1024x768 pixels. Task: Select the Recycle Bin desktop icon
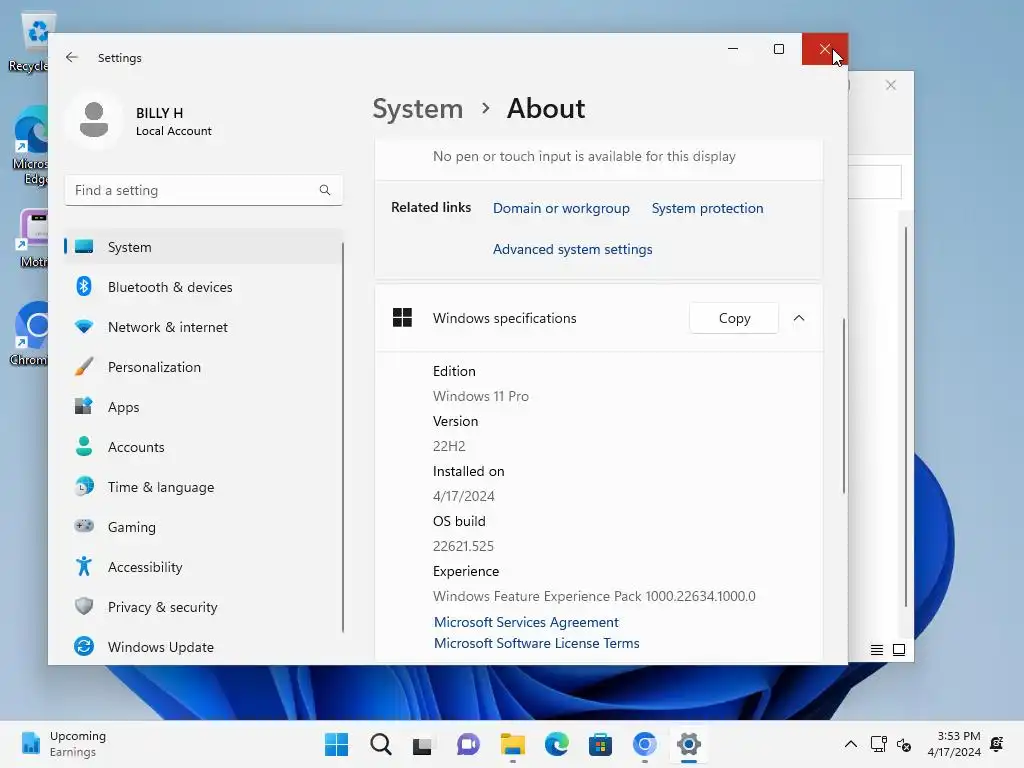click(x=29, y=42)
